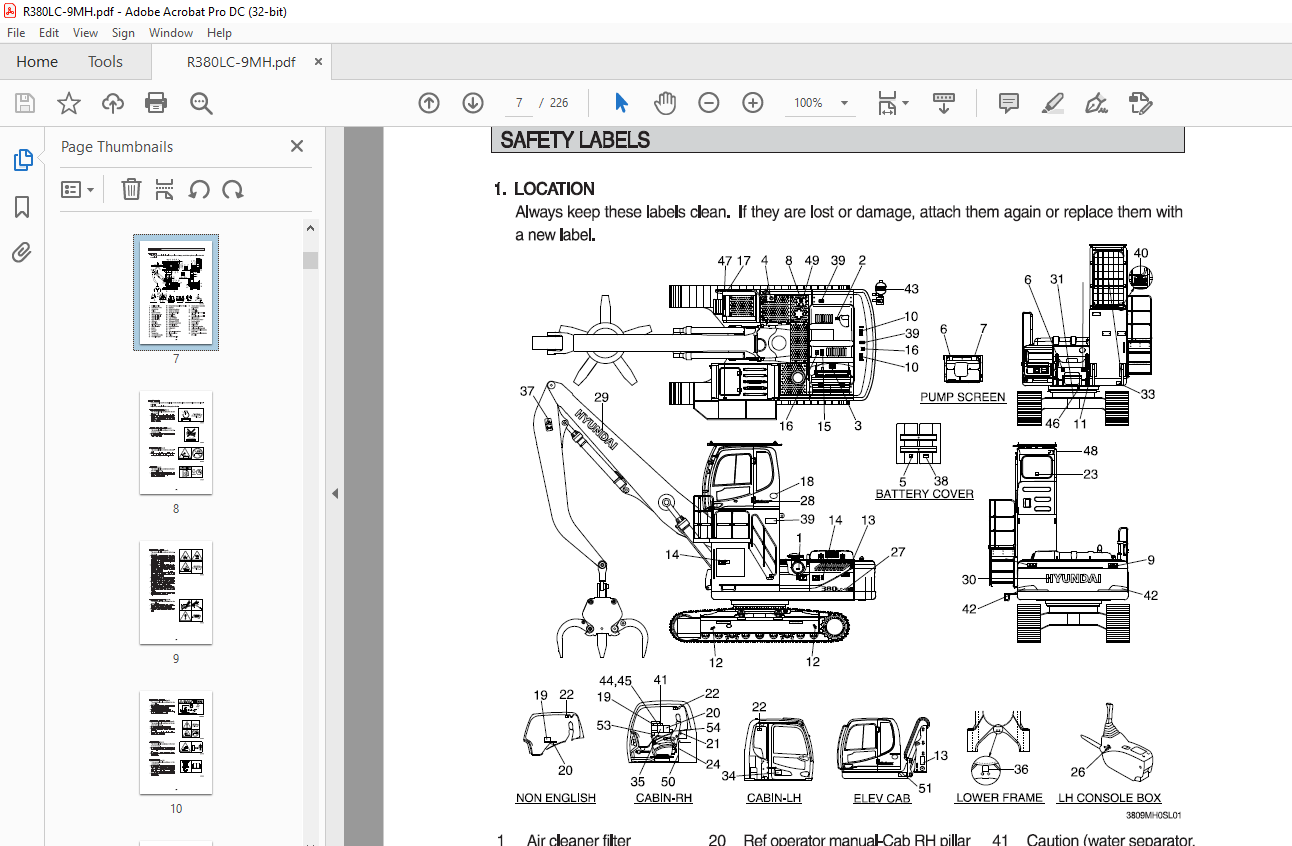
Task: Select the R380LC-9MH.pdf document tab
Action: coord(241,62)
